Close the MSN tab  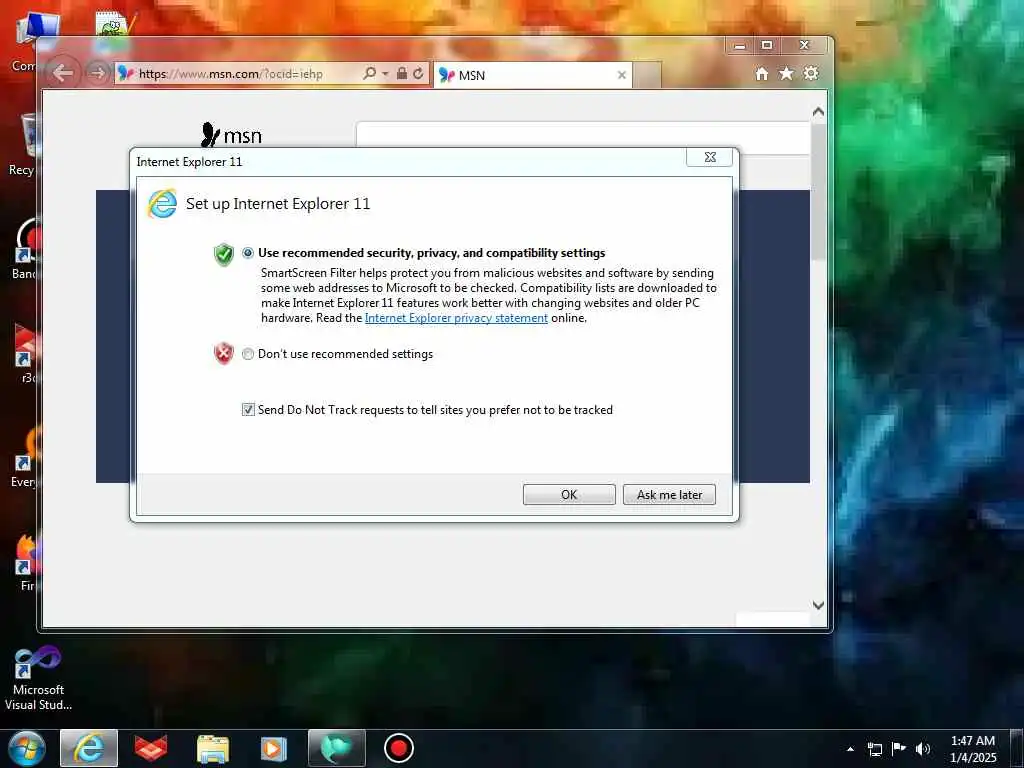click(x=622, y=75)
